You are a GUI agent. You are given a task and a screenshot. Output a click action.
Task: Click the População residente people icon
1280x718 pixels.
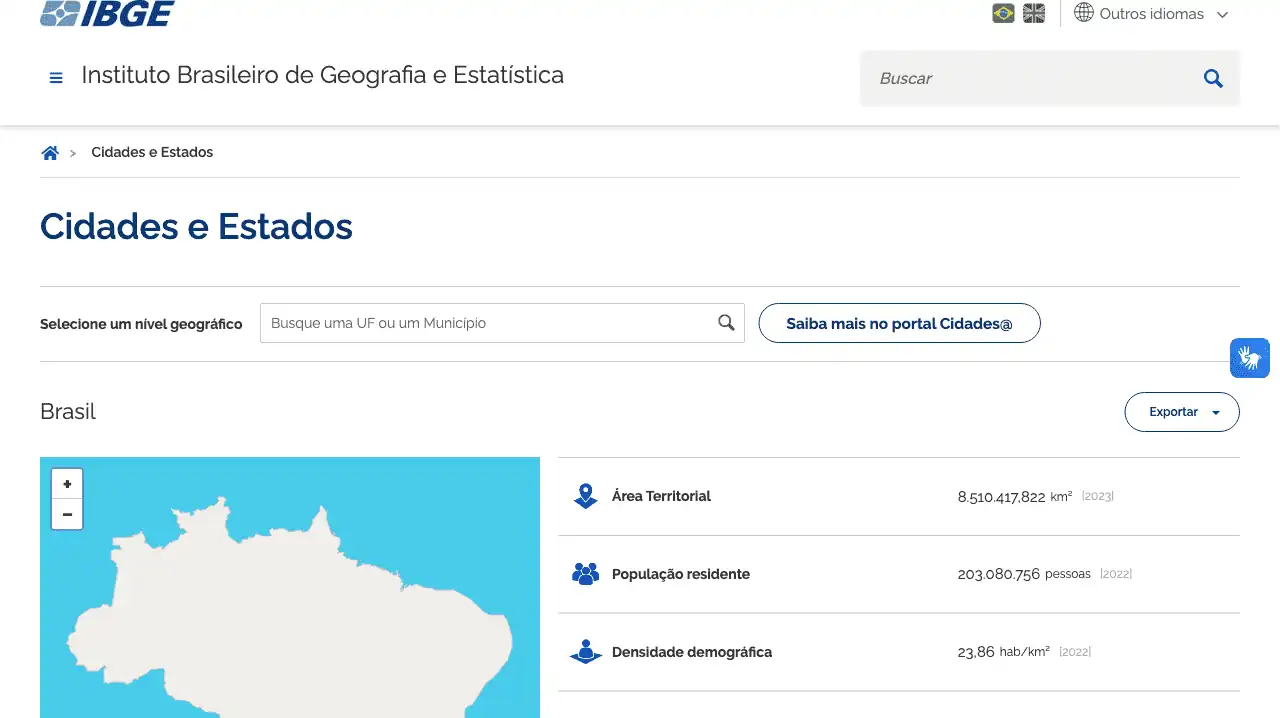[585, 574]
